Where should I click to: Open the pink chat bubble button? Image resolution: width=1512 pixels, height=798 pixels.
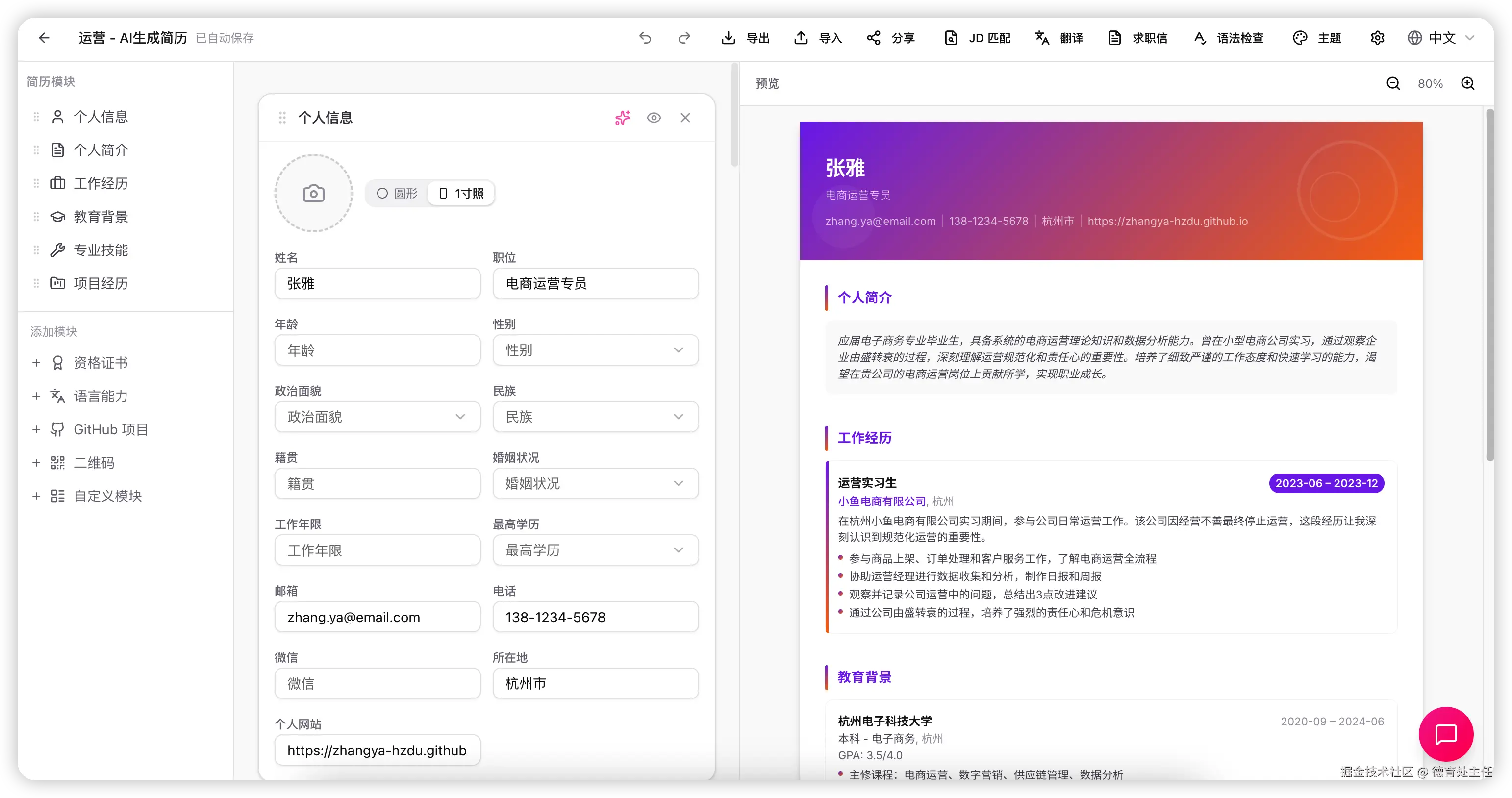(x=1446, y=733)
